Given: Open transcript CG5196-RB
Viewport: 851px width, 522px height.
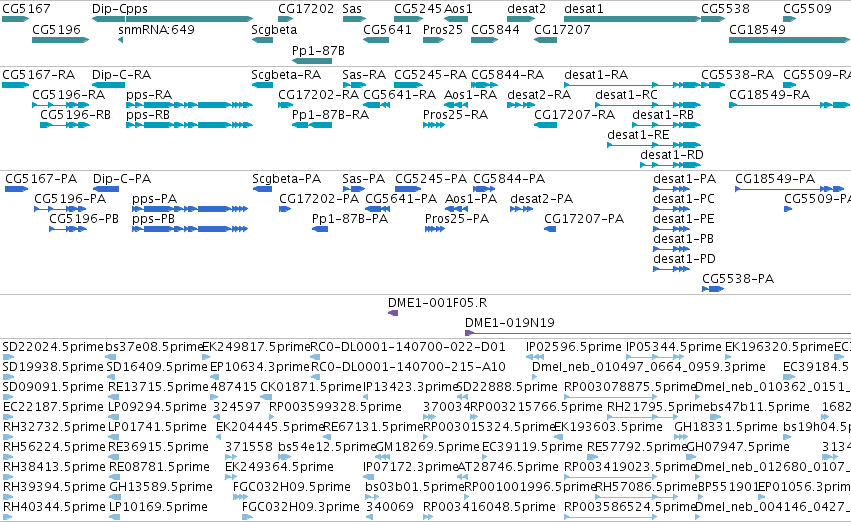Looking at the screenshot, I should tap(75, 115).
